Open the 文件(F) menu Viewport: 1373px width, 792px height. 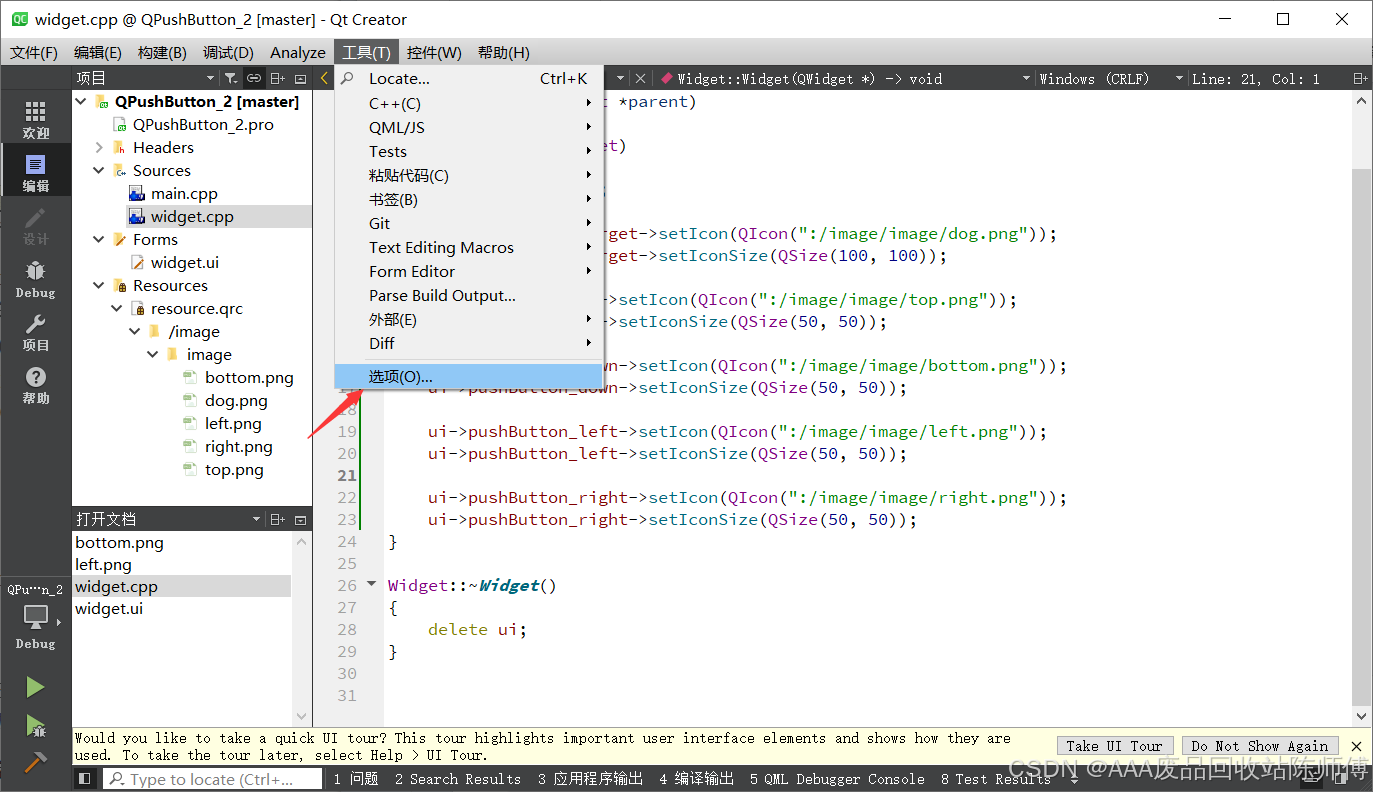[x=34, y=52]
